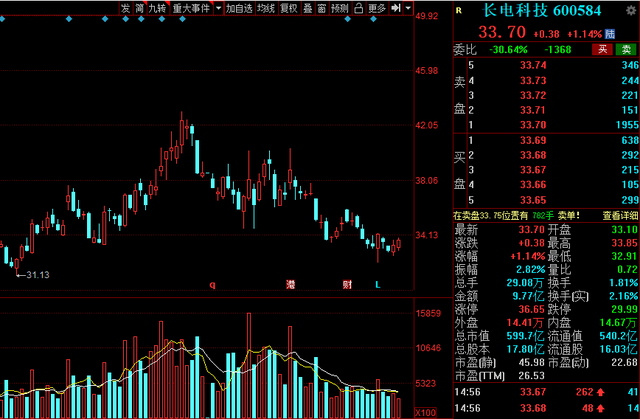Select buy level 2 price 33.68
Viewport: 640px width, 419px height.
[533, 155]
